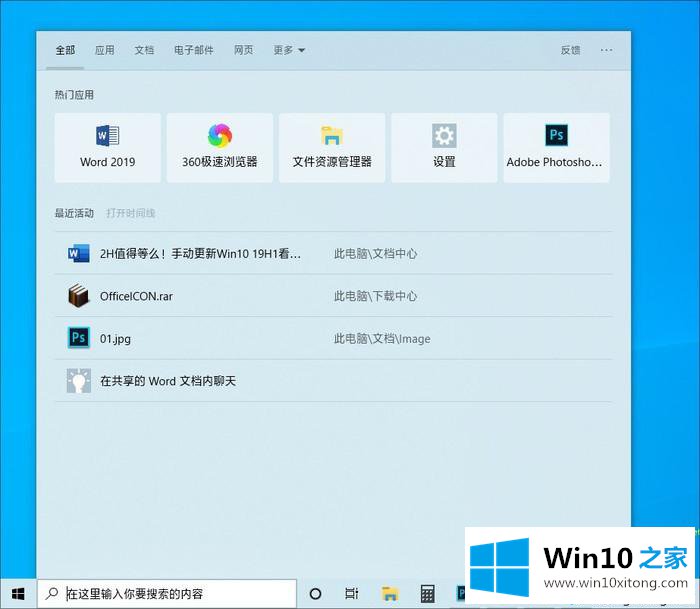Switch to the 电子邮件 tab
700x609 pixels.
click(x=194, y=50)
